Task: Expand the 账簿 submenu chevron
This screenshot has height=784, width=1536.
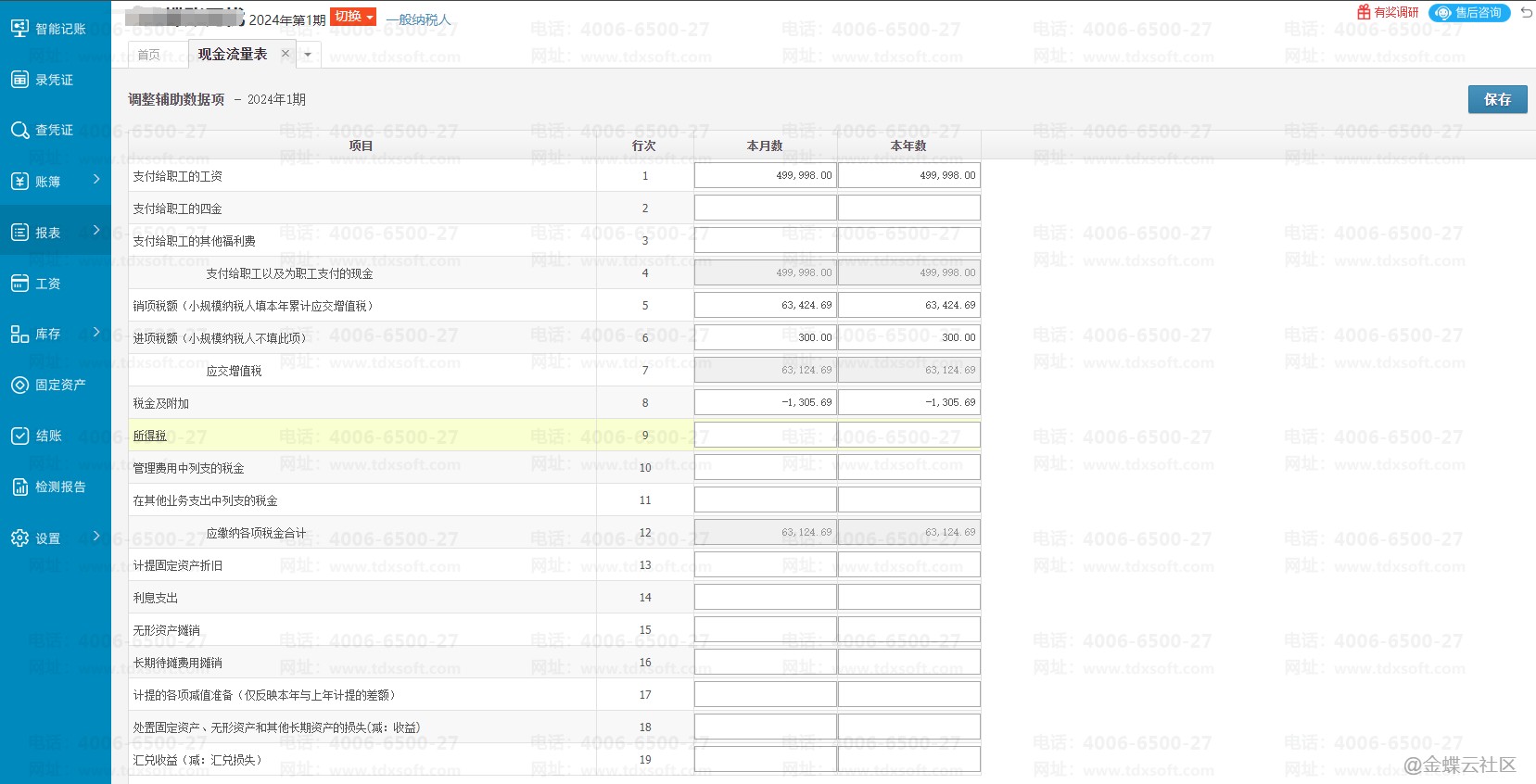Action: click(96, 179)
